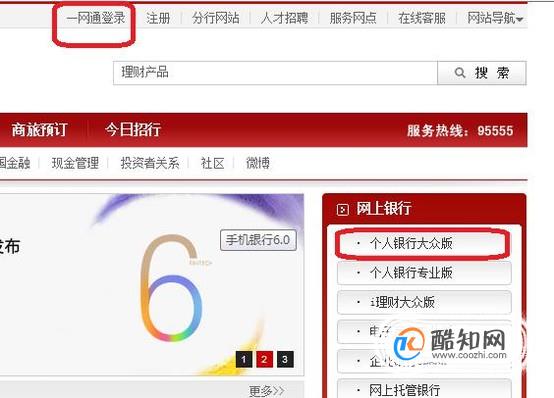
Task: Open the 一网通登录 login link
Action: tap(96, 18)
